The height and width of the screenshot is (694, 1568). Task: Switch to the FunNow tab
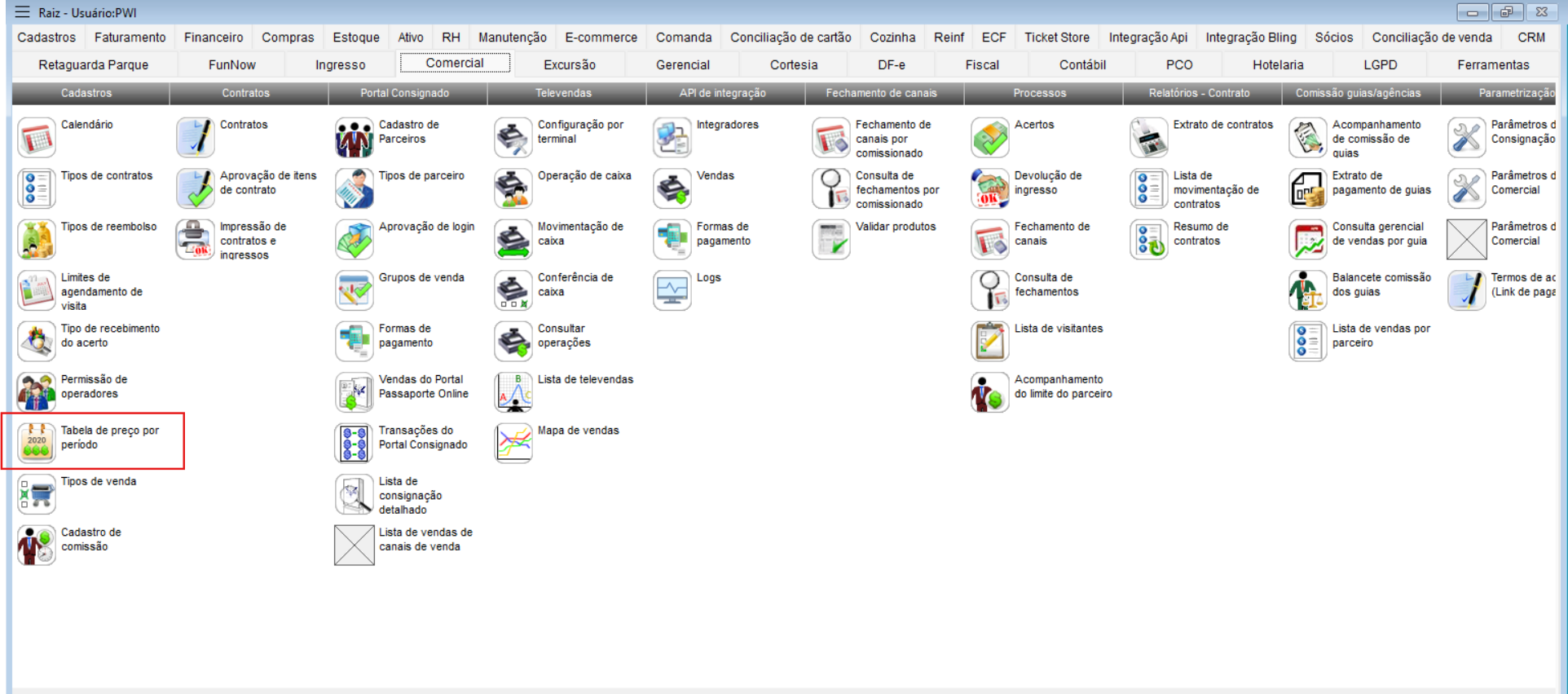231,64
